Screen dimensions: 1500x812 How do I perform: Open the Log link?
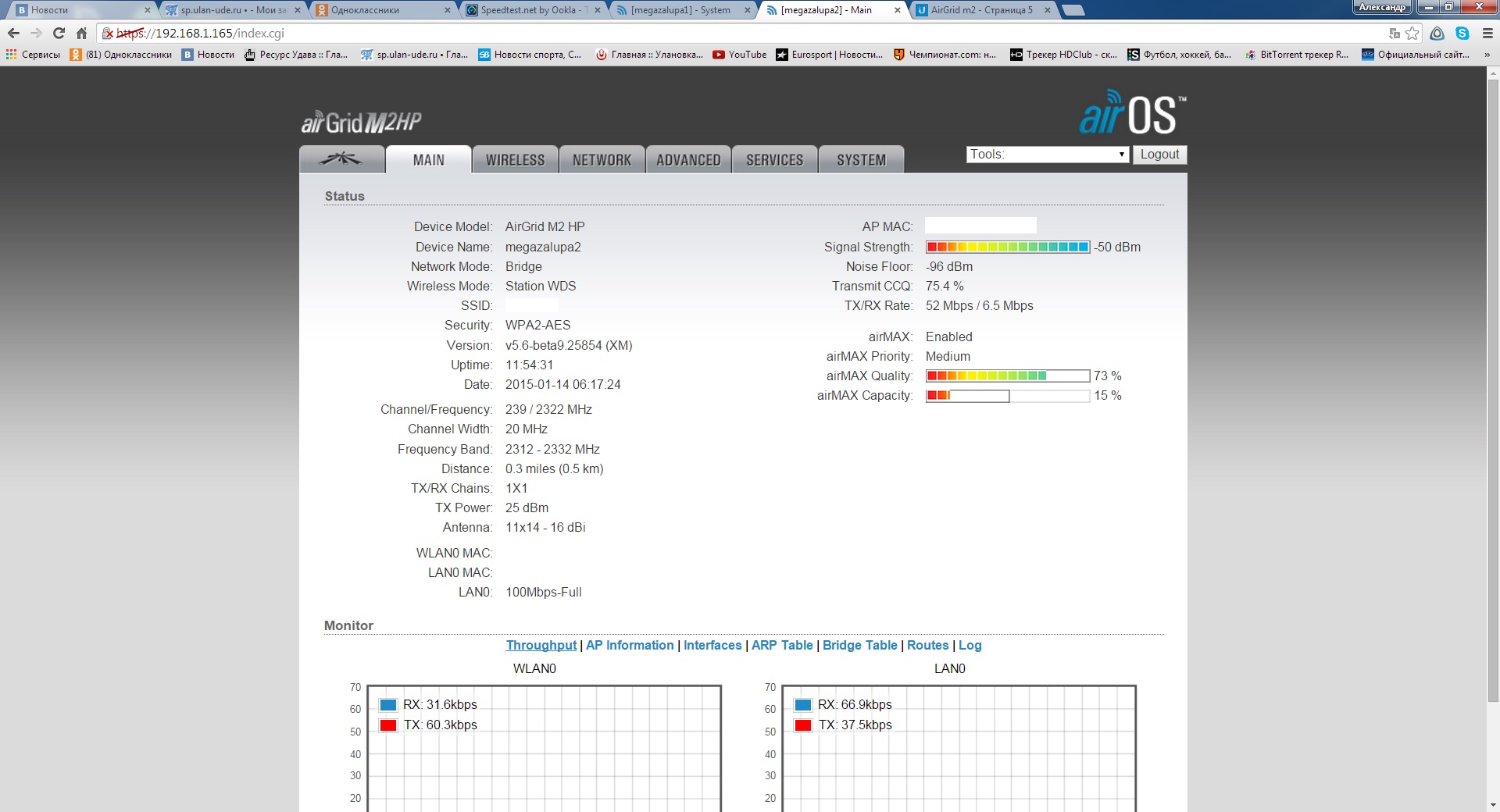[970, 646]
